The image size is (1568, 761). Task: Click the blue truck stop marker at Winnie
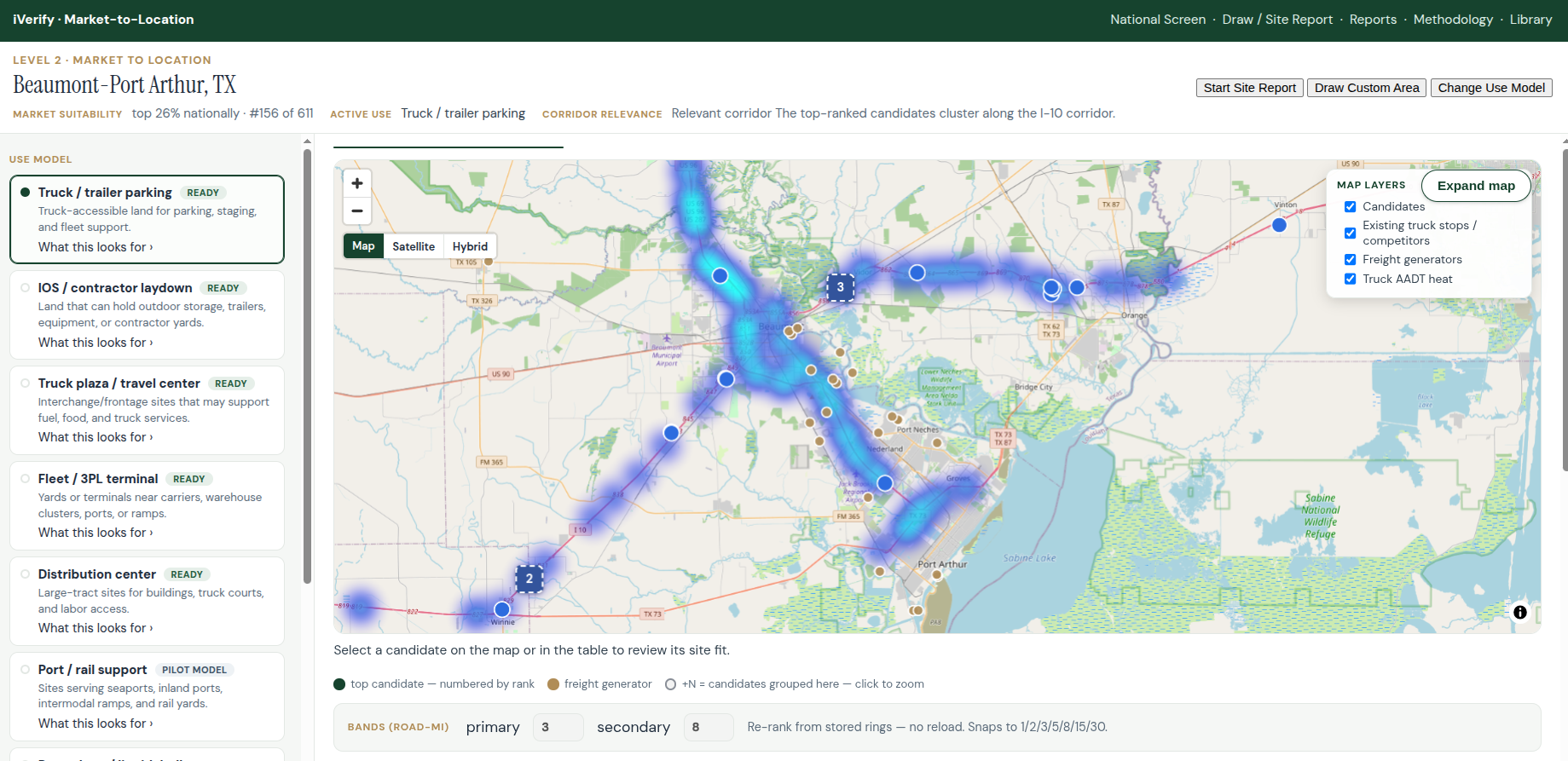(502, 609)
